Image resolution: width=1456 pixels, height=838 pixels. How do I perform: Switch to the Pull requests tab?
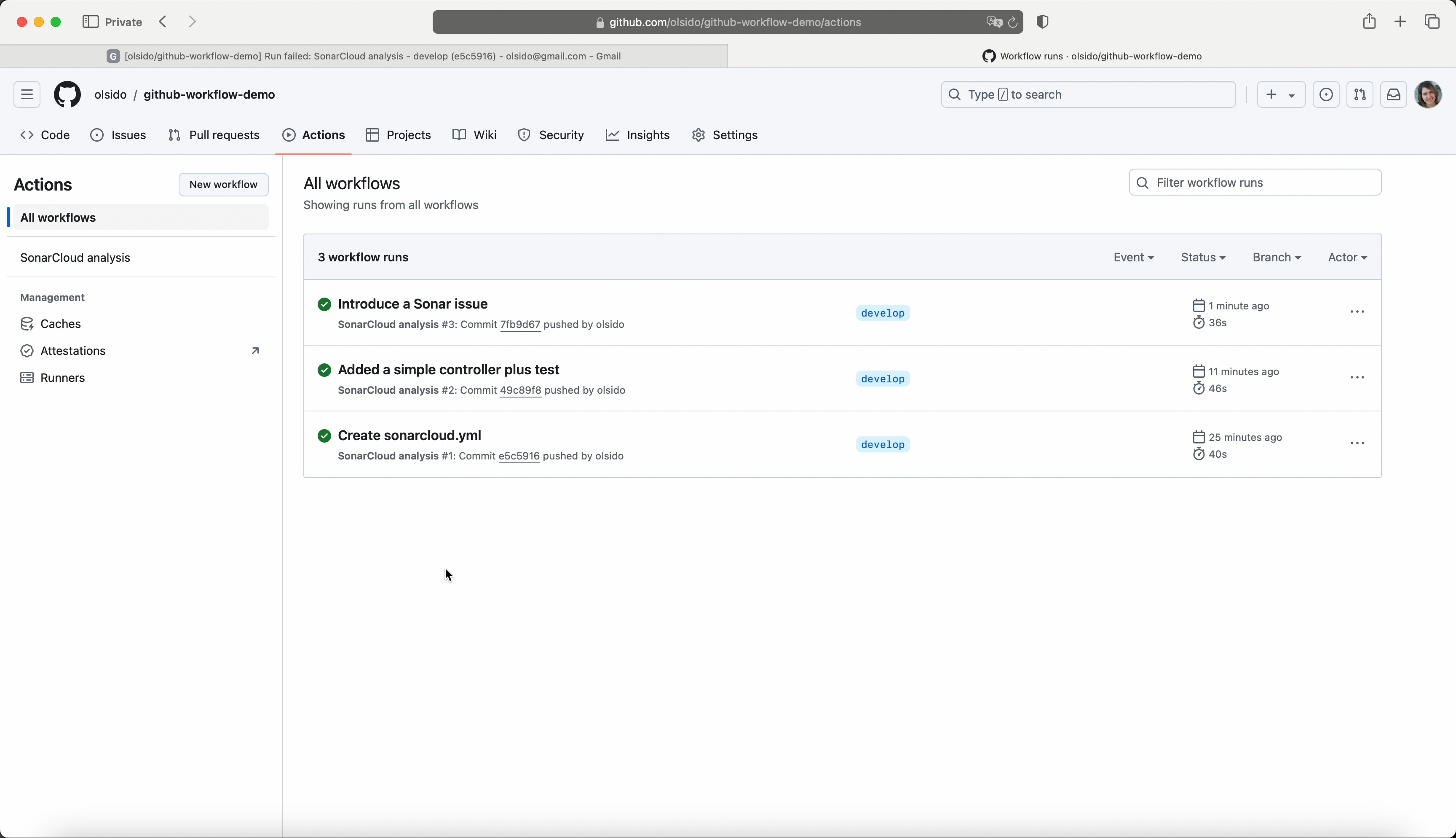click(x=214, y=135)
